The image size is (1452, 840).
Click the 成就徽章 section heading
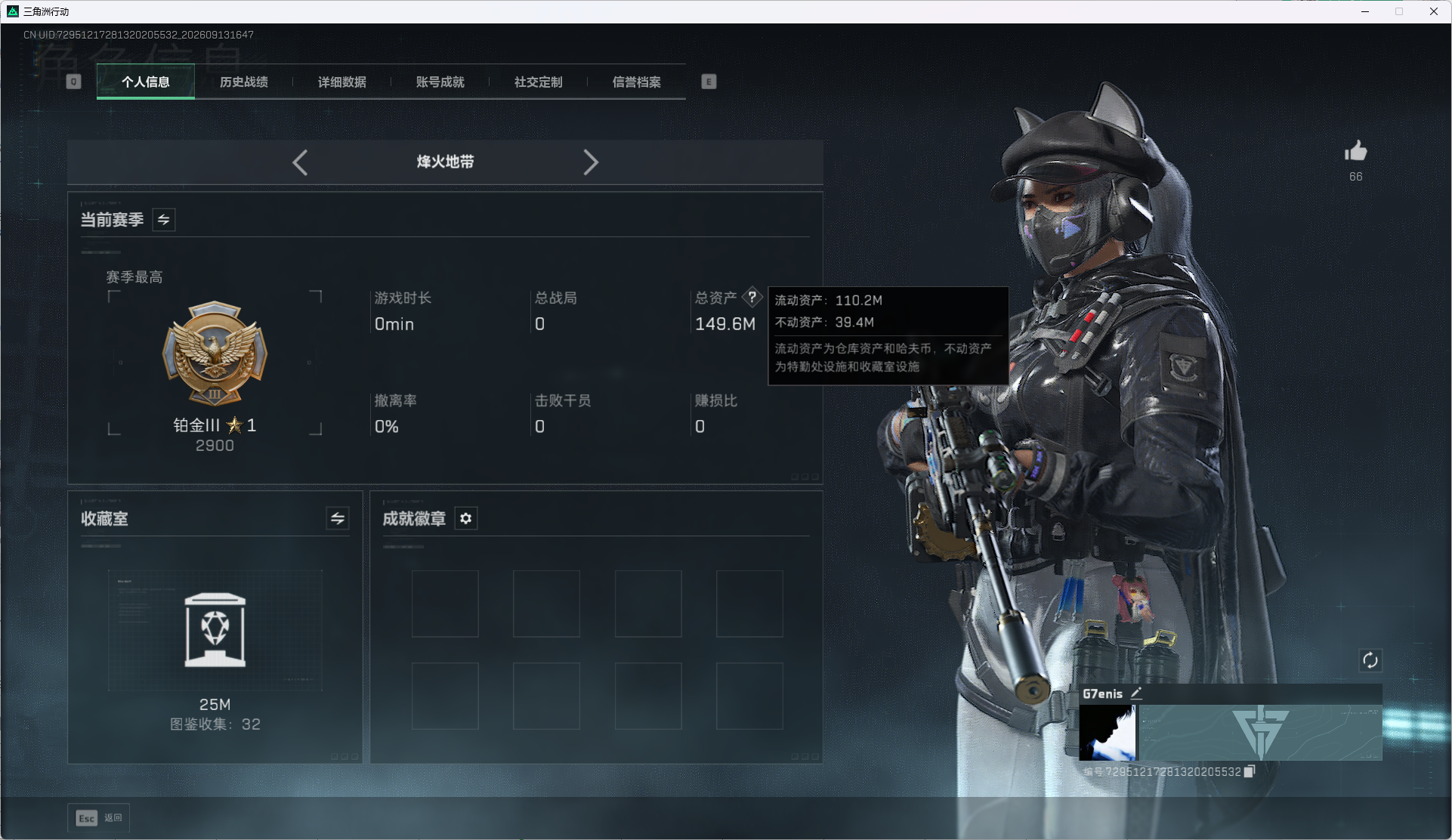tap(414, 519)
